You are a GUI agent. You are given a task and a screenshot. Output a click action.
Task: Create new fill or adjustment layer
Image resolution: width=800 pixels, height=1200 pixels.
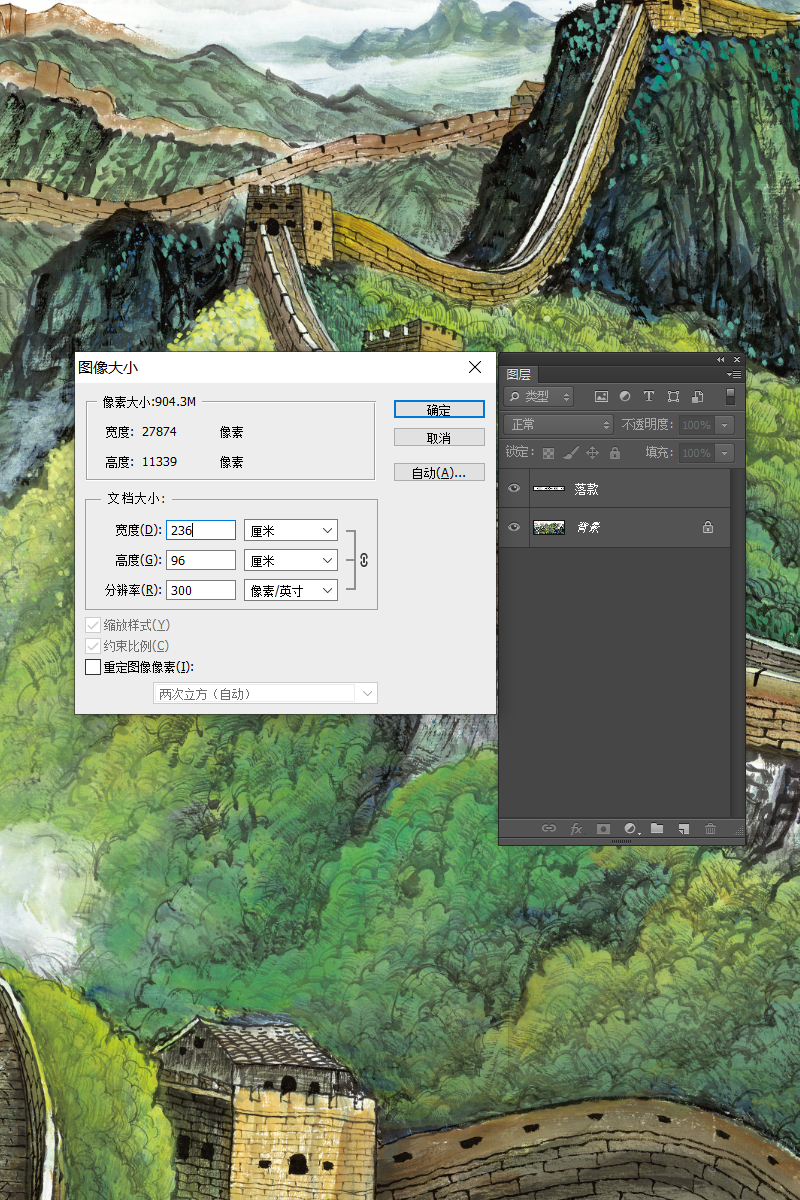pyautogui.click(x=630, y=828)
